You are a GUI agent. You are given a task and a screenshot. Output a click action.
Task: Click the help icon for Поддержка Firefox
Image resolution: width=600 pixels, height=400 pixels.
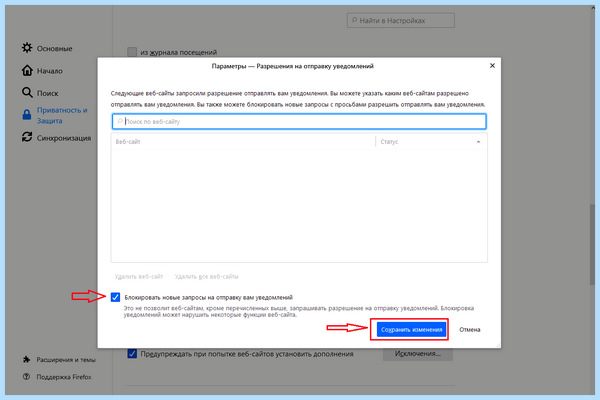click(x=26, y=377)
